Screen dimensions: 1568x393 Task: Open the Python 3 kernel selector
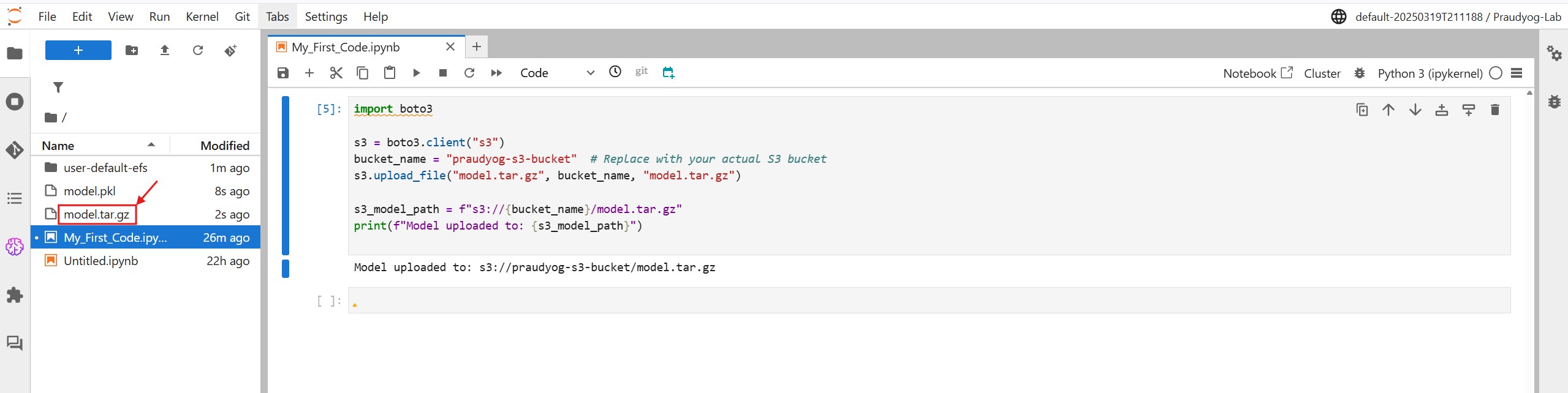1430,73
